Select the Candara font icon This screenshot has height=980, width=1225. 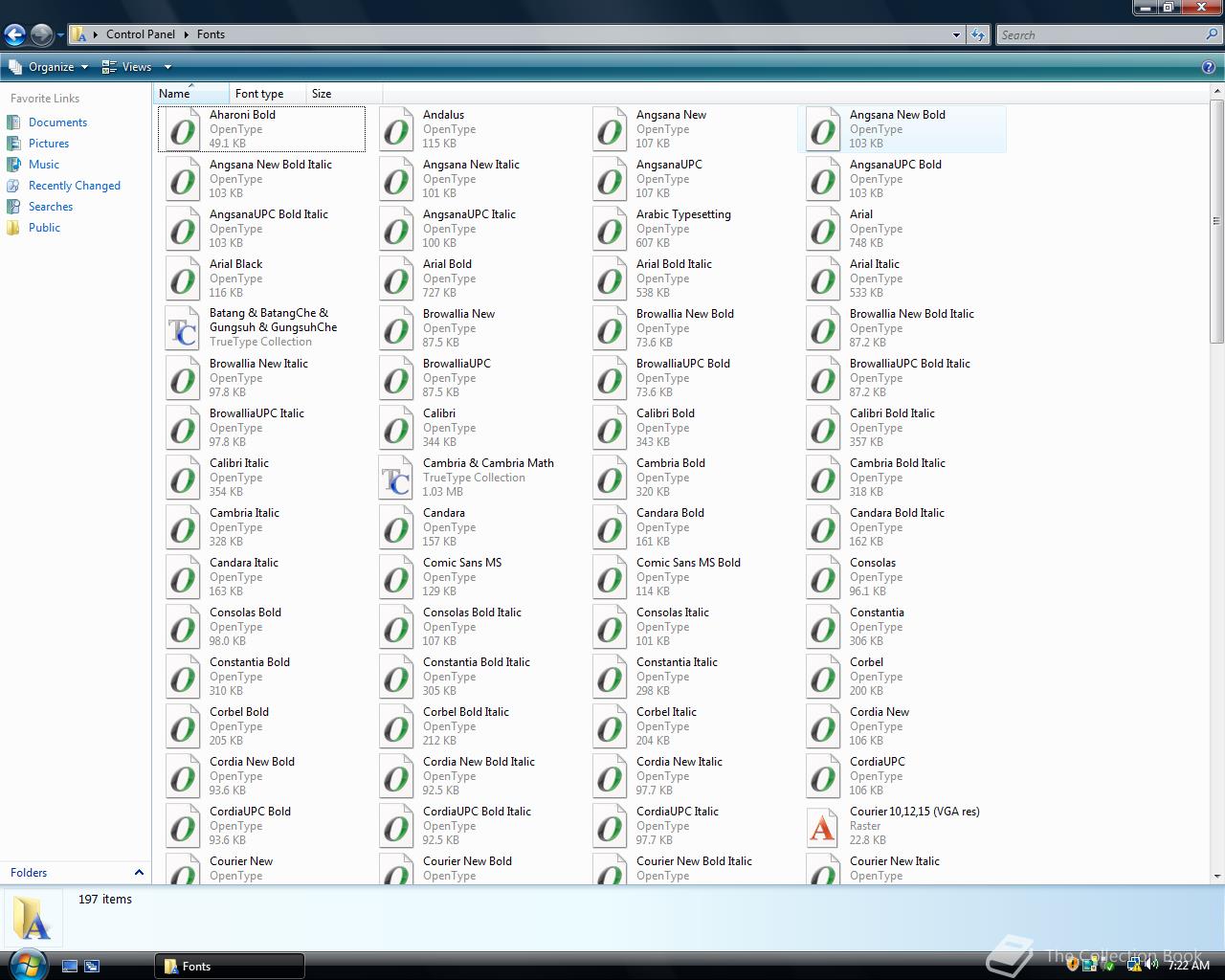click(396, 527)
